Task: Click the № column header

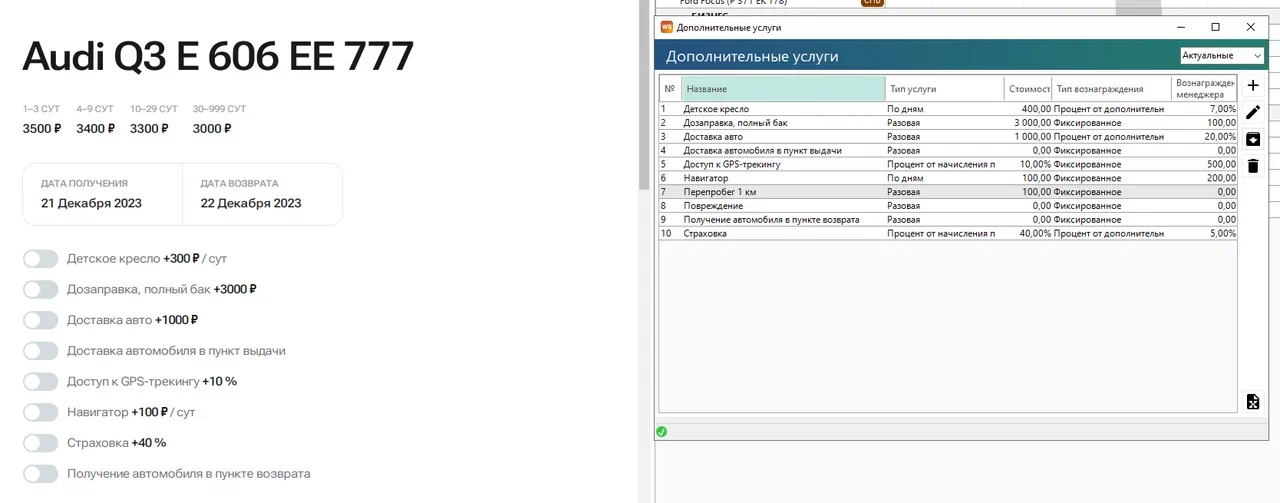Action: pyautogui.click(x=670, y=89)
